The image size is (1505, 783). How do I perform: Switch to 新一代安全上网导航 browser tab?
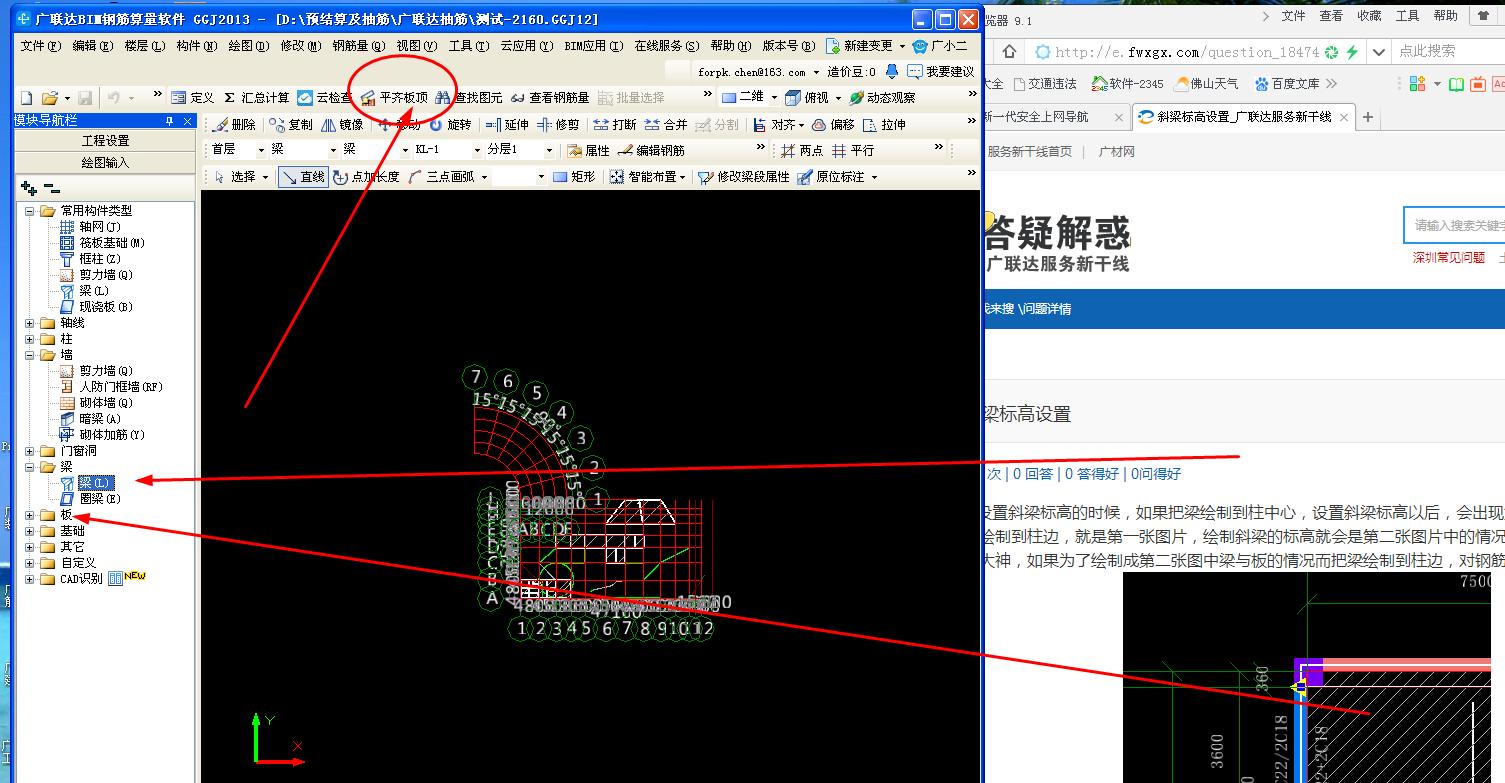[1056, 117]
